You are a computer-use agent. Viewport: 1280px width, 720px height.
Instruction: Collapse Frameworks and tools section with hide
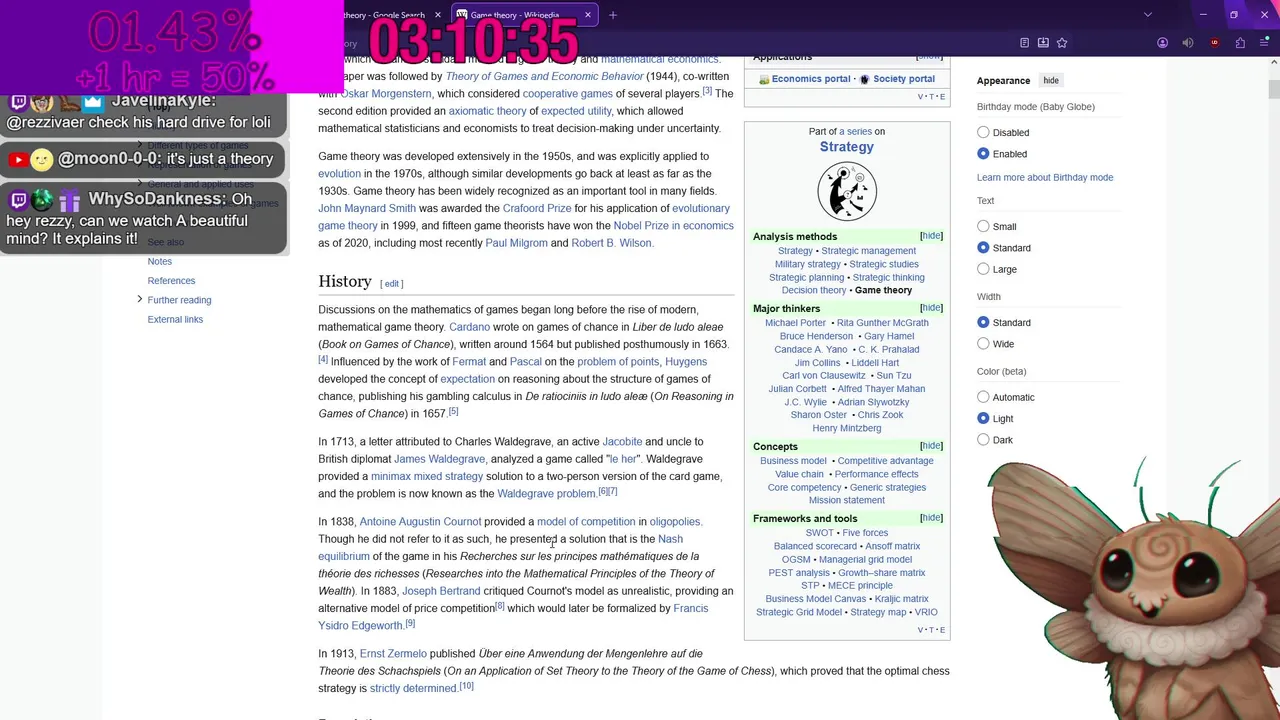931,518
